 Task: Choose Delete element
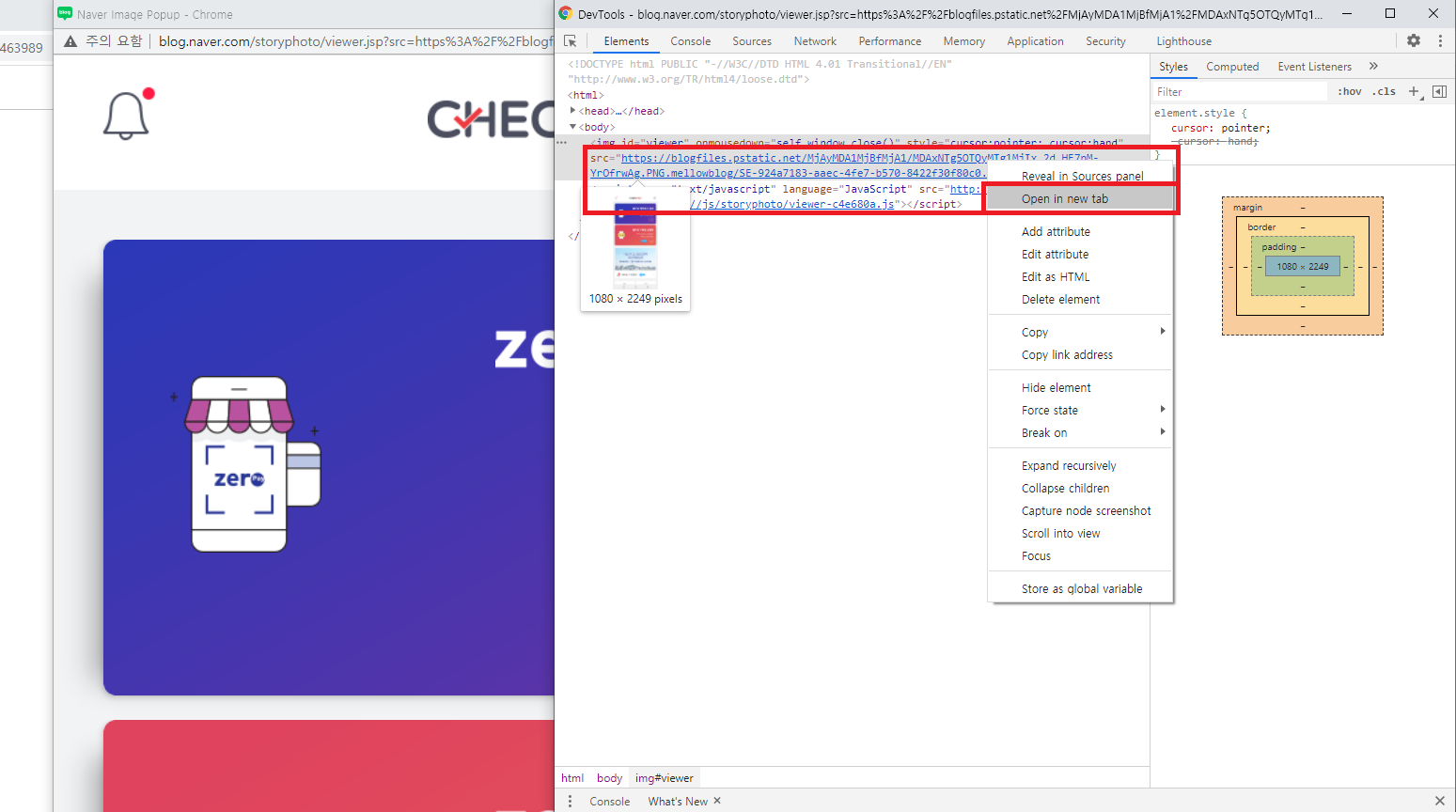pyautogui.click(x=1080, y=299)
